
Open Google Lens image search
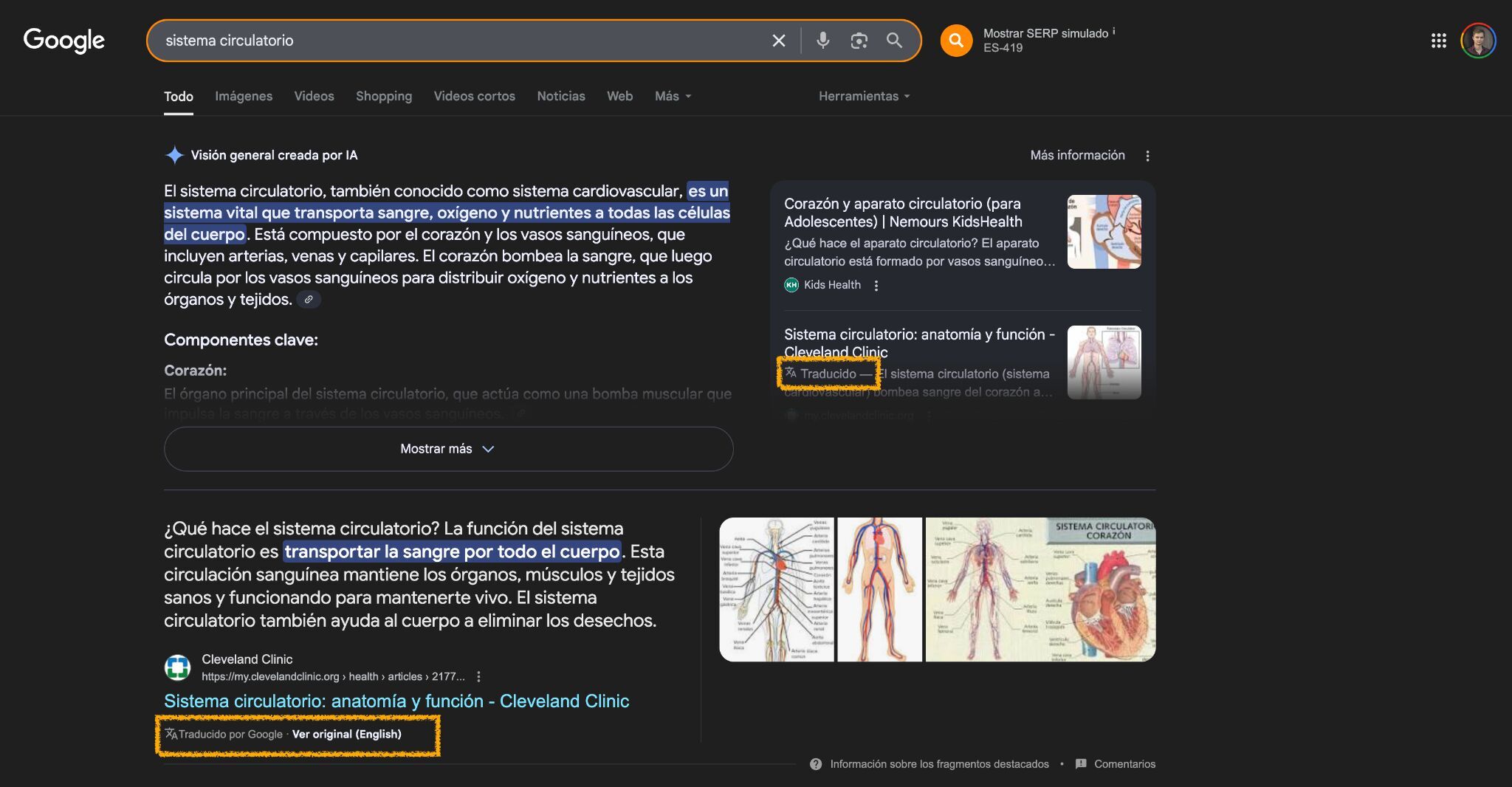point(858,41)
